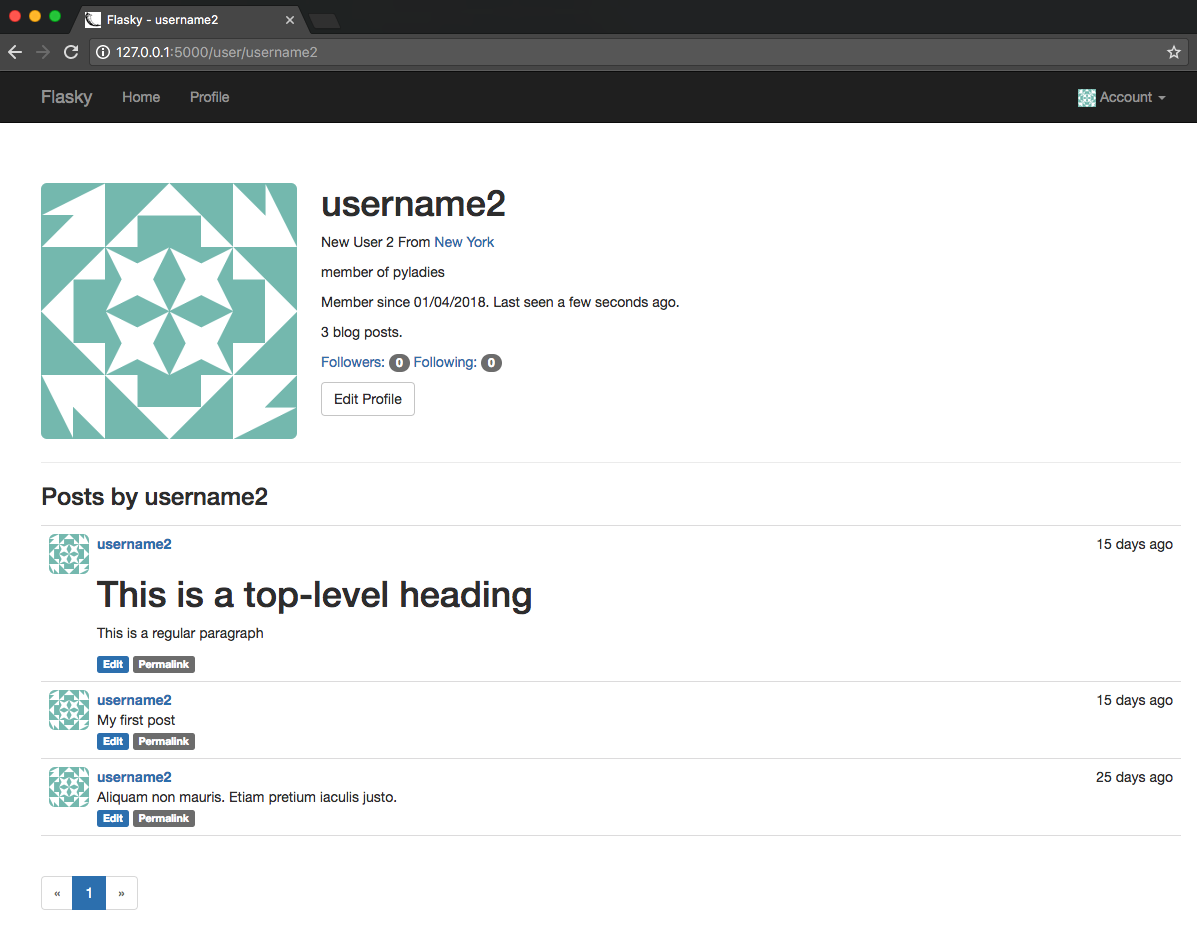Screen dimensions: 1197x938
Task: Bookmark page with star icon
Action: (x=1173, y=52)
